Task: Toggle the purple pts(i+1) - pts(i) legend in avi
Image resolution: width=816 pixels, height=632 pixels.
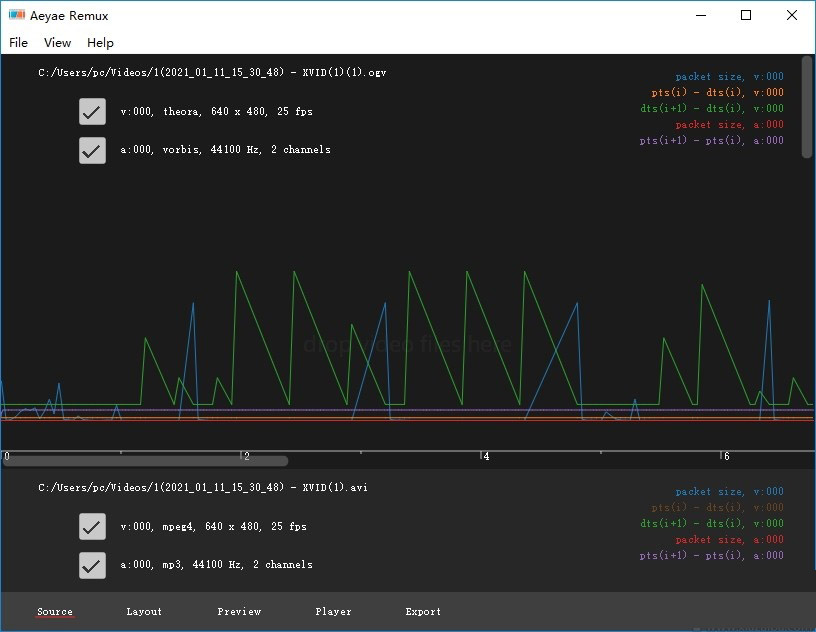Action: click(x=712, y=556)
